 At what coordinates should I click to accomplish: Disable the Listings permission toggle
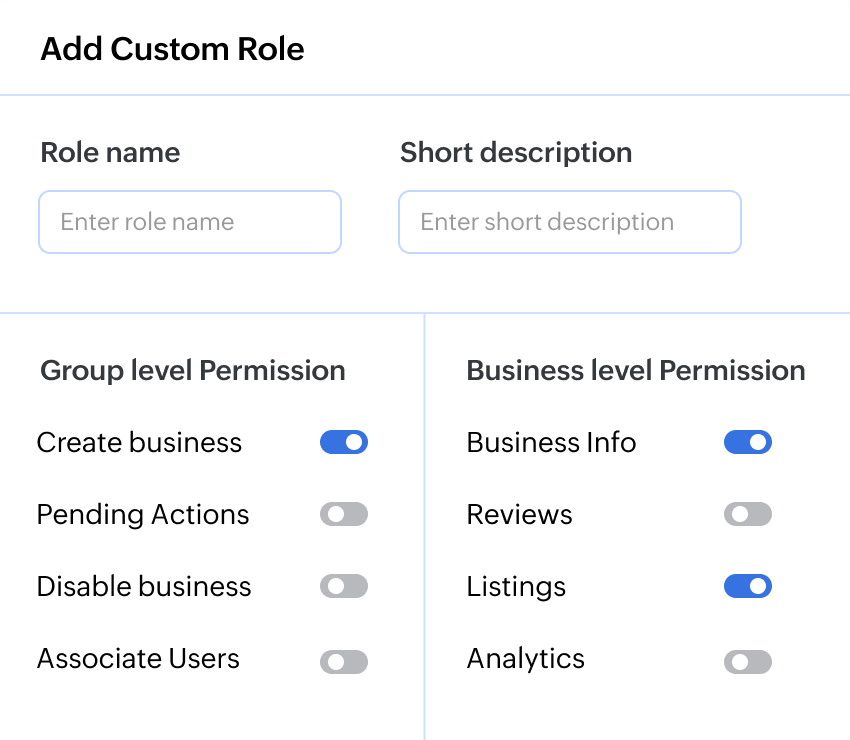748,586
